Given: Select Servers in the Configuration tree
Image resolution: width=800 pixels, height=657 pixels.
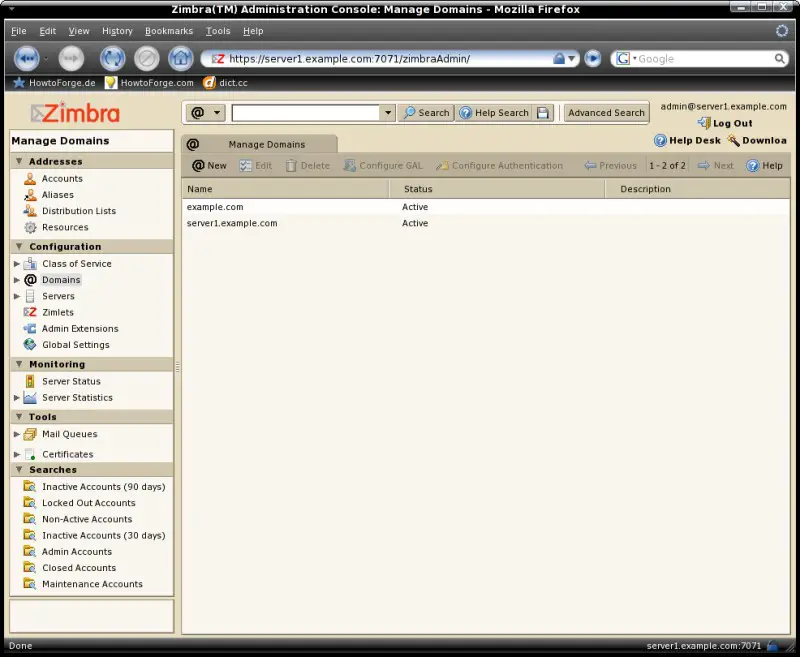Looking at the screenshot, I should pyautogui.click(x=58, y=296).
